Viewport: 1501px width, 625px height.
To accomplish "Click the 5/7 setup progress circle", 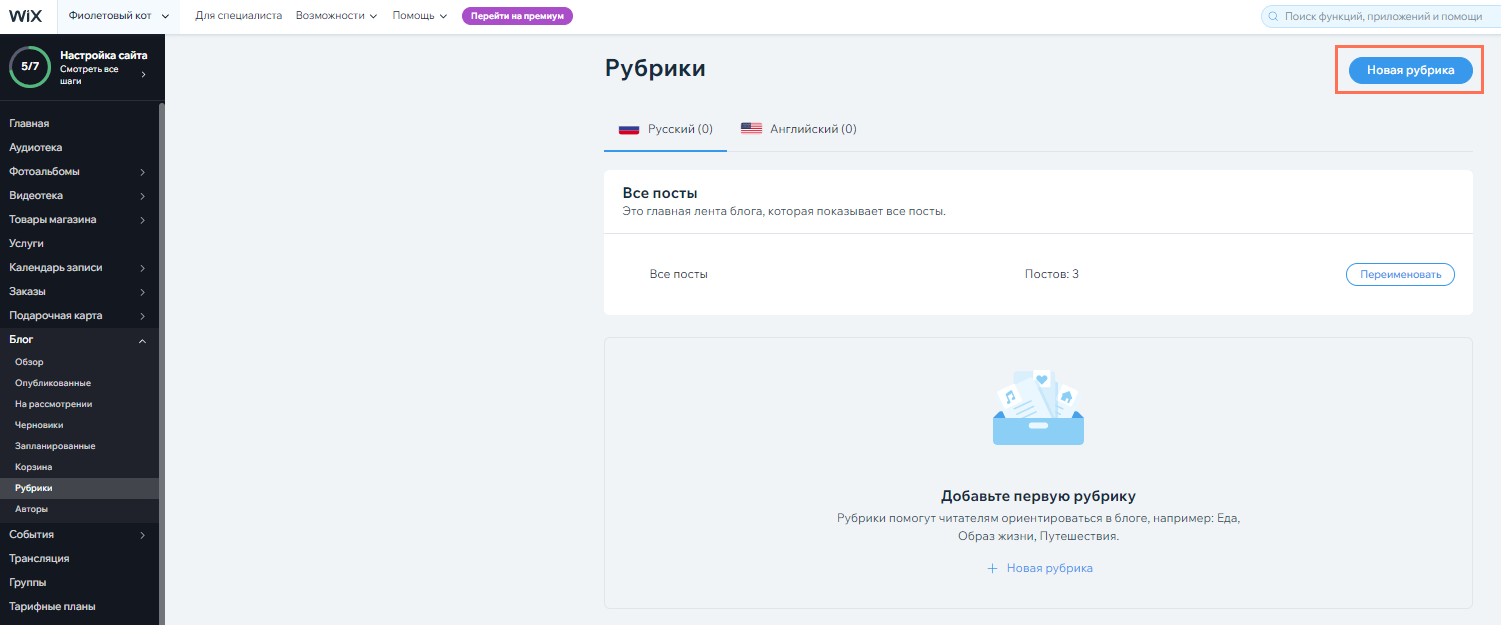I will [x=30, y=67].
